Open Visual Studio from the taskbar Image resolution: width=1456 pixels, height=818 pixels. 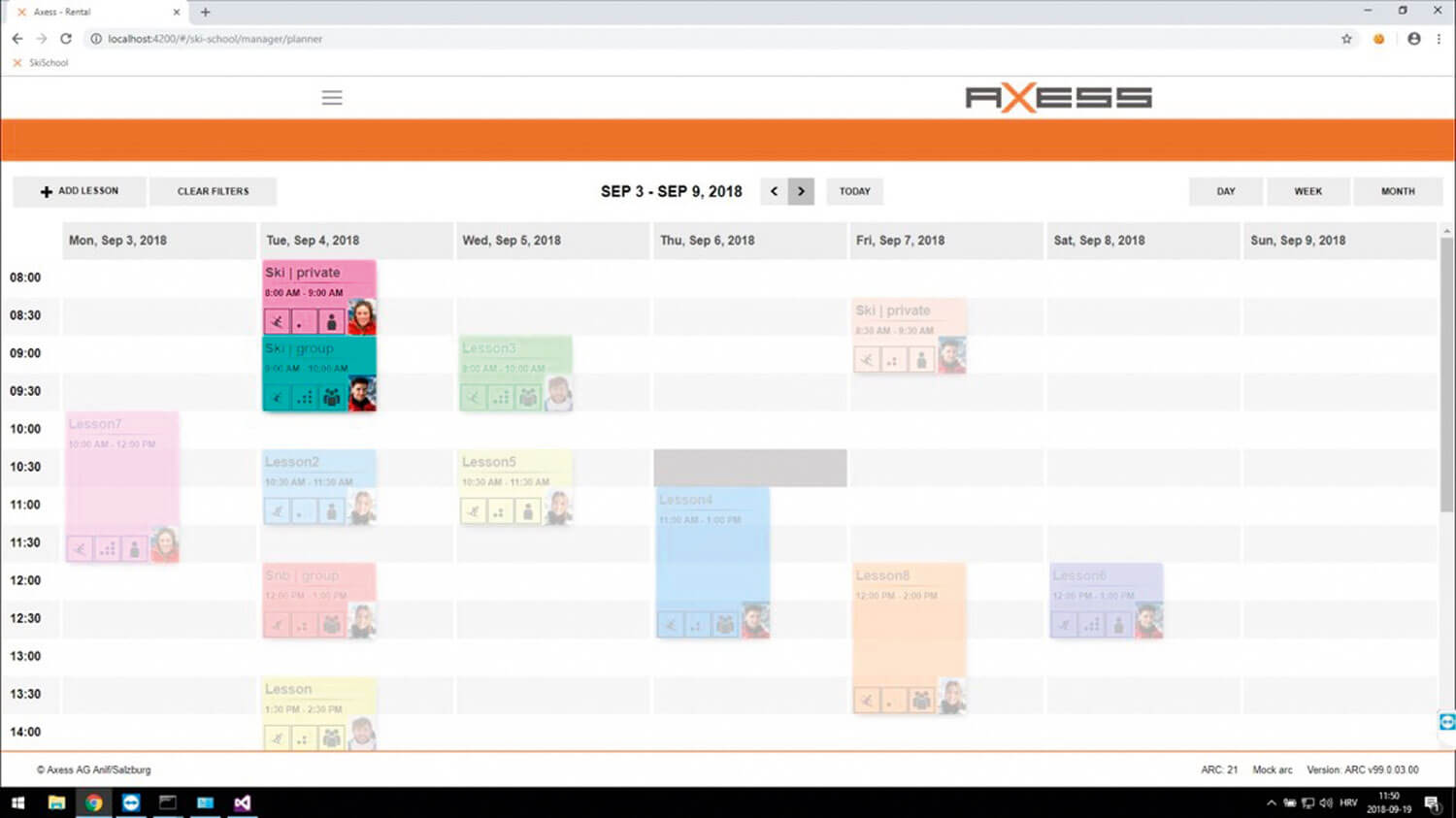pyautogui.click(x=242, y=802)
